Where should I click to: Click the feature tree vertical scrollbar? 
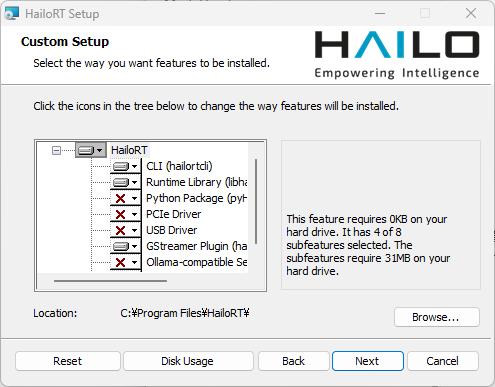(256, 201)
